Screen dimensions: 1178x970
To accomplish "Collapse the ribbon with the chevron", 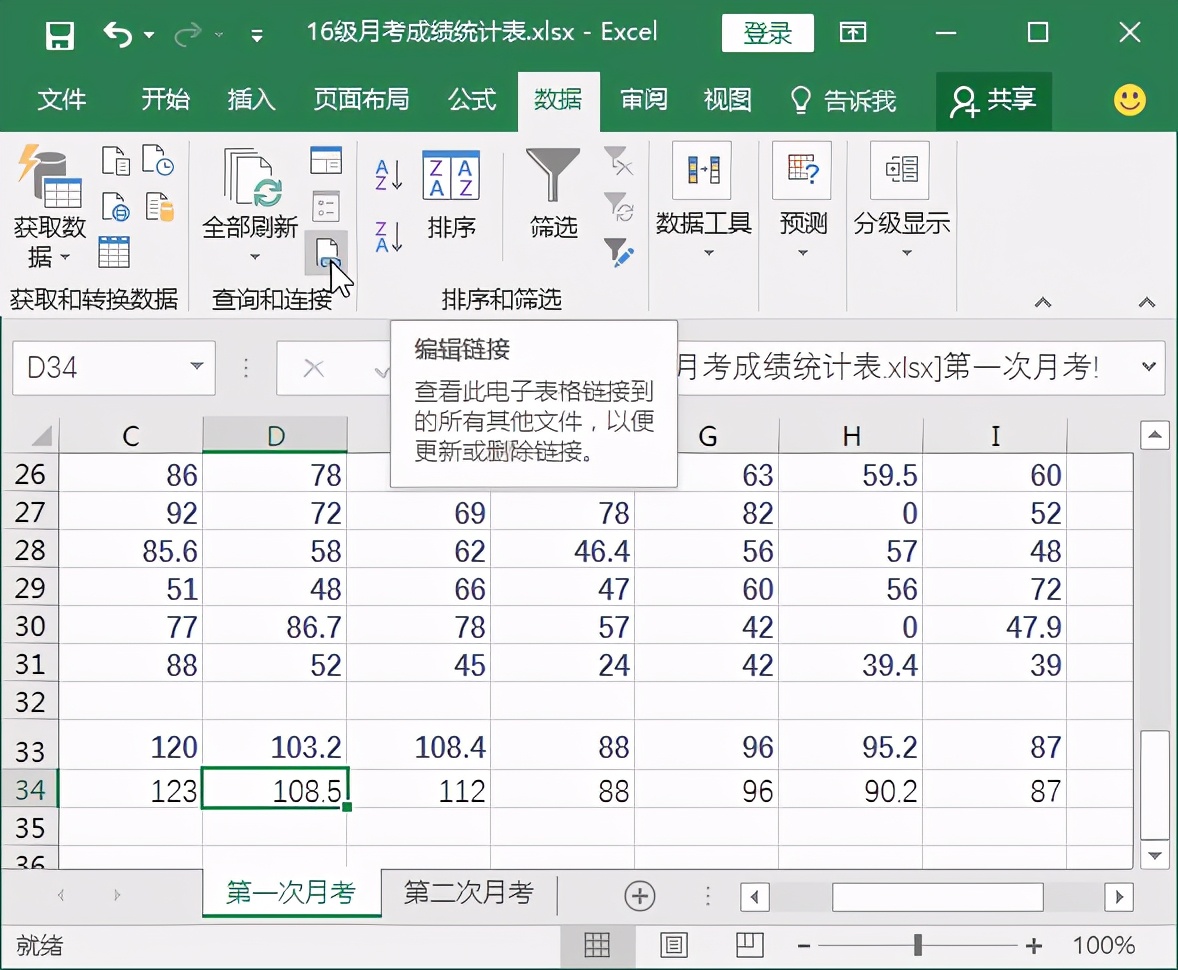I will pyautogui.click(x=1147, y=301).
